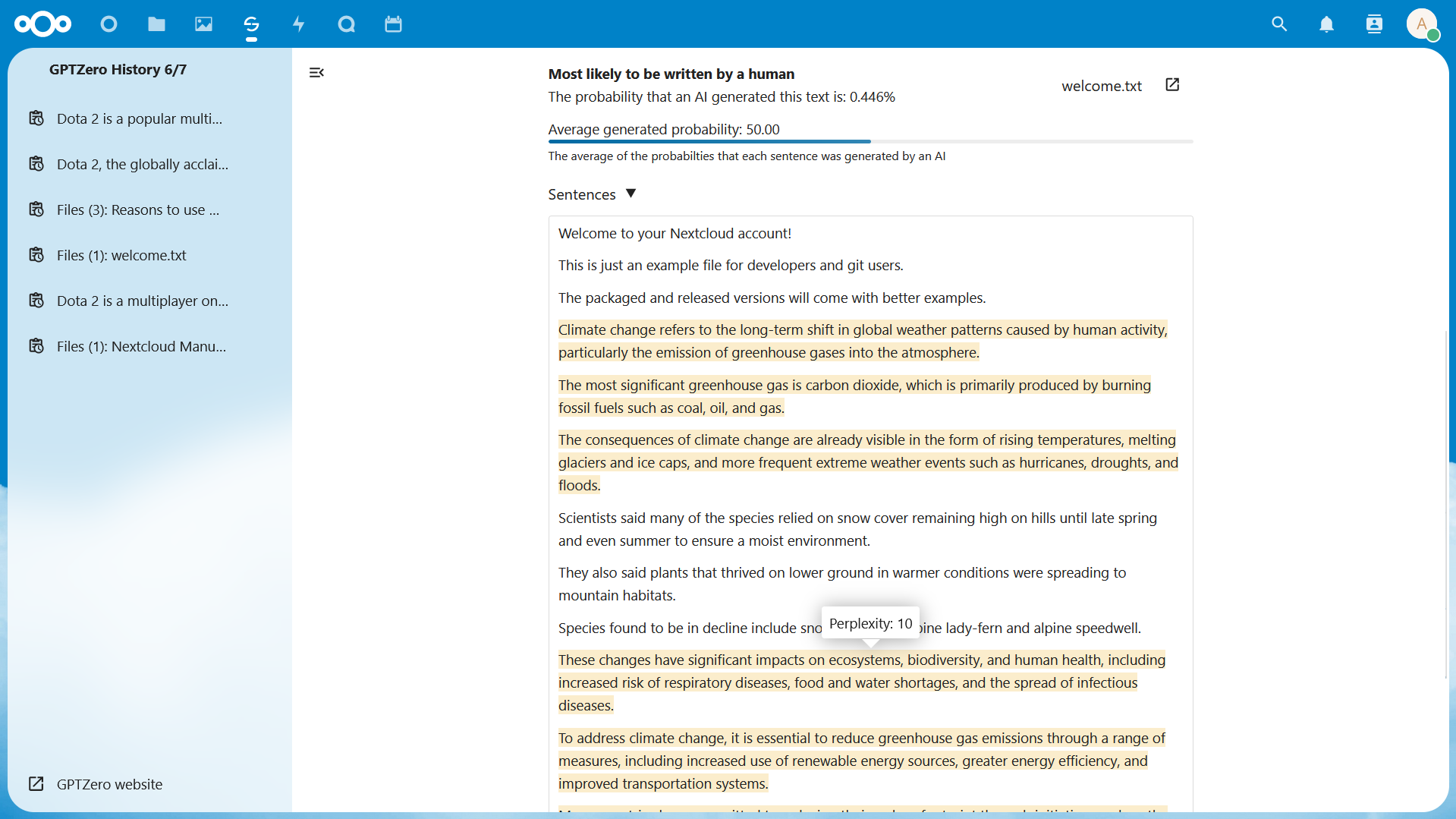Click sentence 'Welcome to your Nextcloud account!'

[675, 233]
